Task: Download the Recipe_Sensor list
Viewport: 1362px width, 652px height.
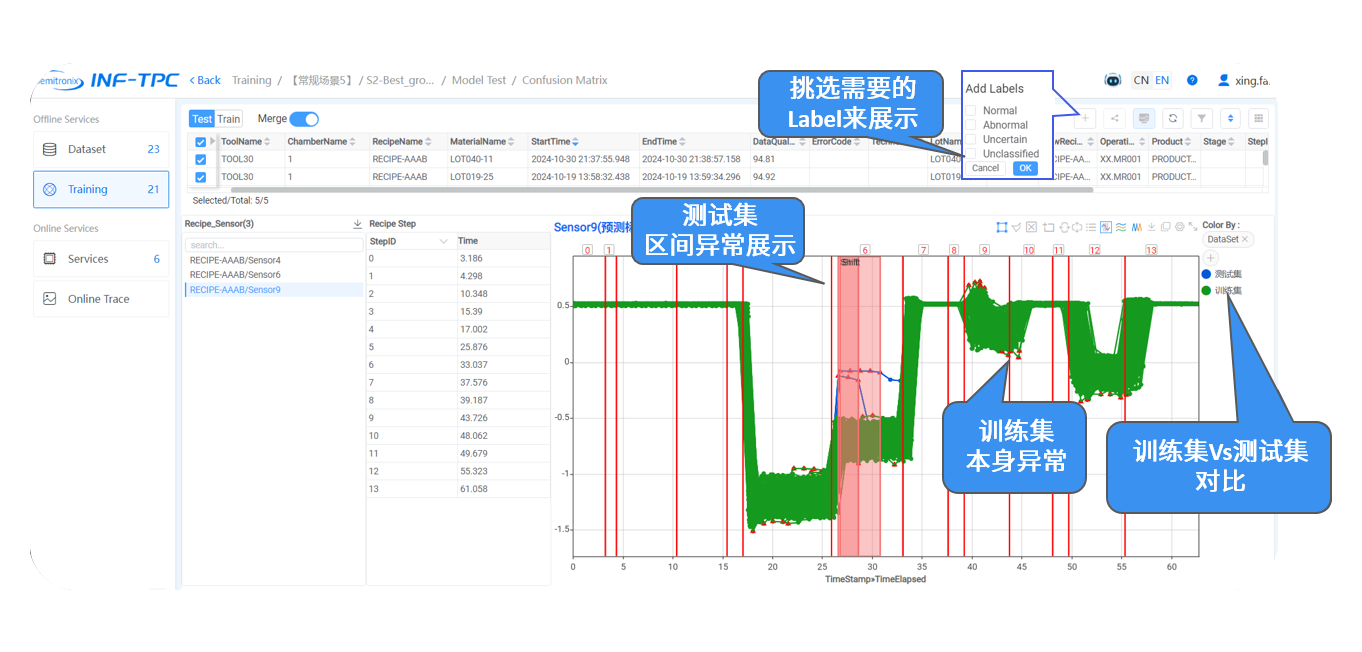Action: 358,224
